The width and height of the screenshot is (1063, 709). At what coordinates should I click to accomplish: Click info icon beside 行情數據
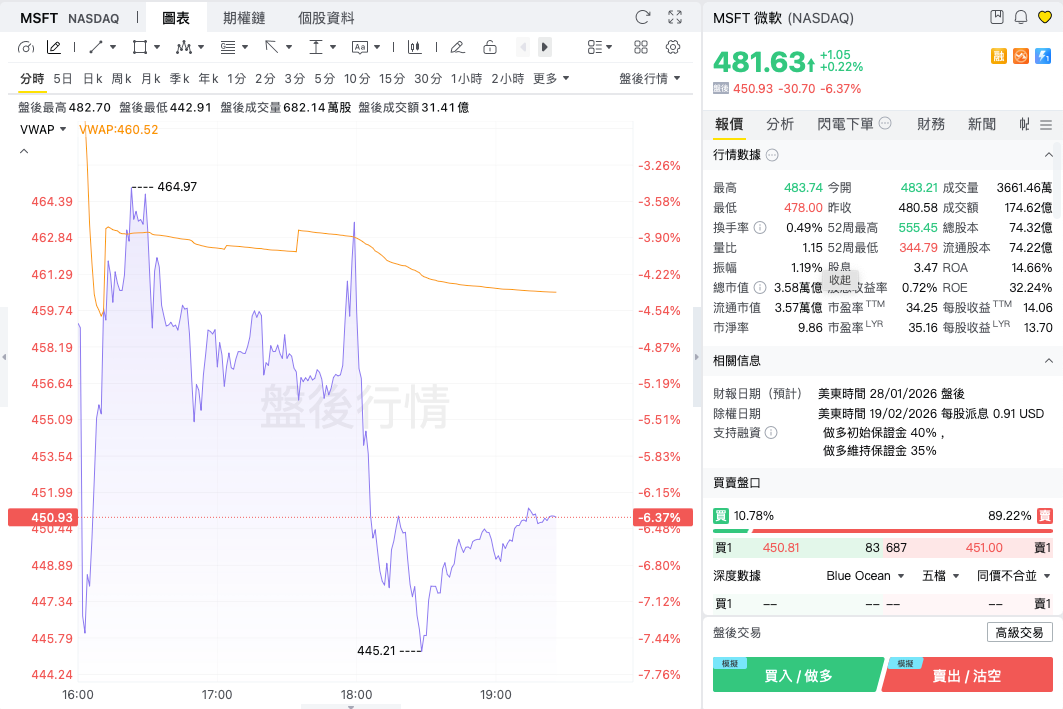pyautogui.click(x=772, y=155)
